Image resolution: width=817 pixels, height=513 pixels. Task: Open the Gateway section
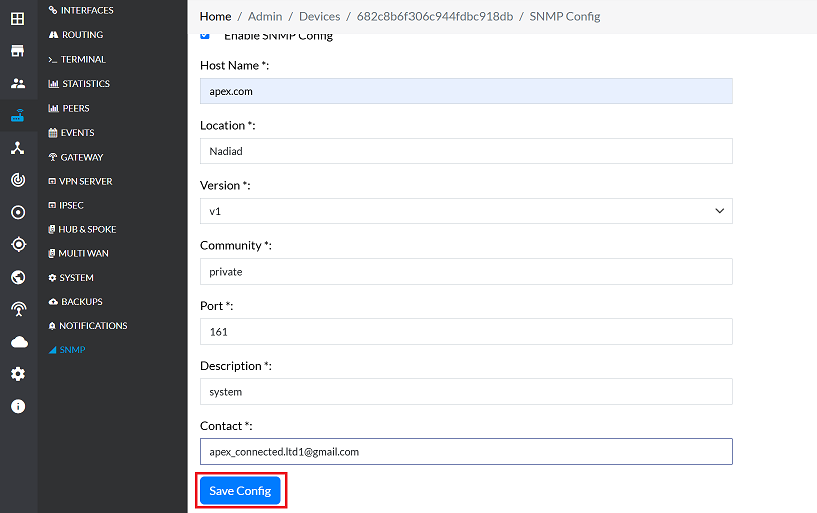76,157
